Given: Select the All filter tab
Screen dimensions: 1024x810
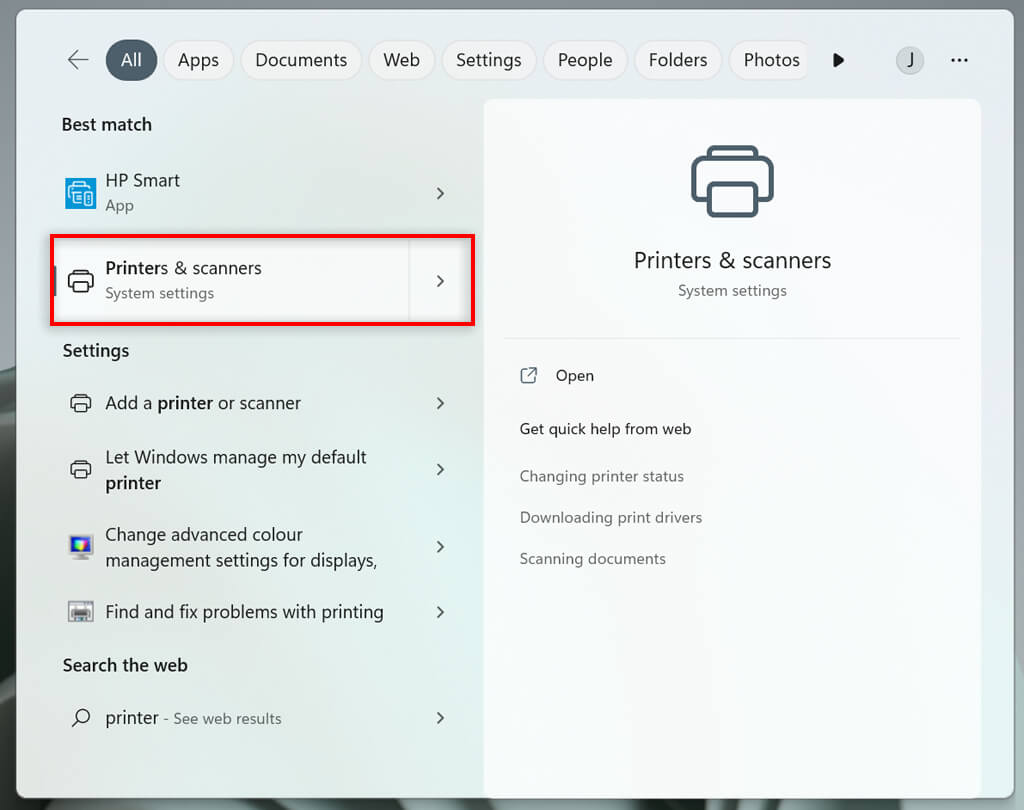Looking at the screenshot, I should tap(131, 60).
